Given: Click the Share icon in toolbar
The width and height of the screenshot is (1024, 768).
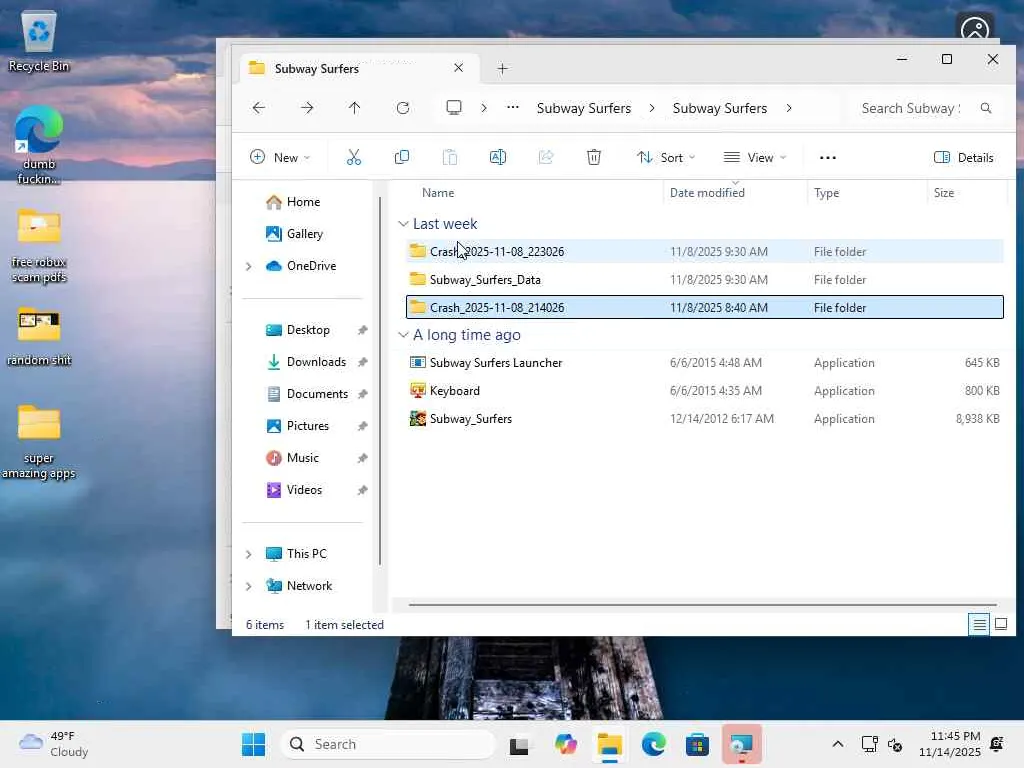Looking at the screenshot, I should [x=546, y=157].
